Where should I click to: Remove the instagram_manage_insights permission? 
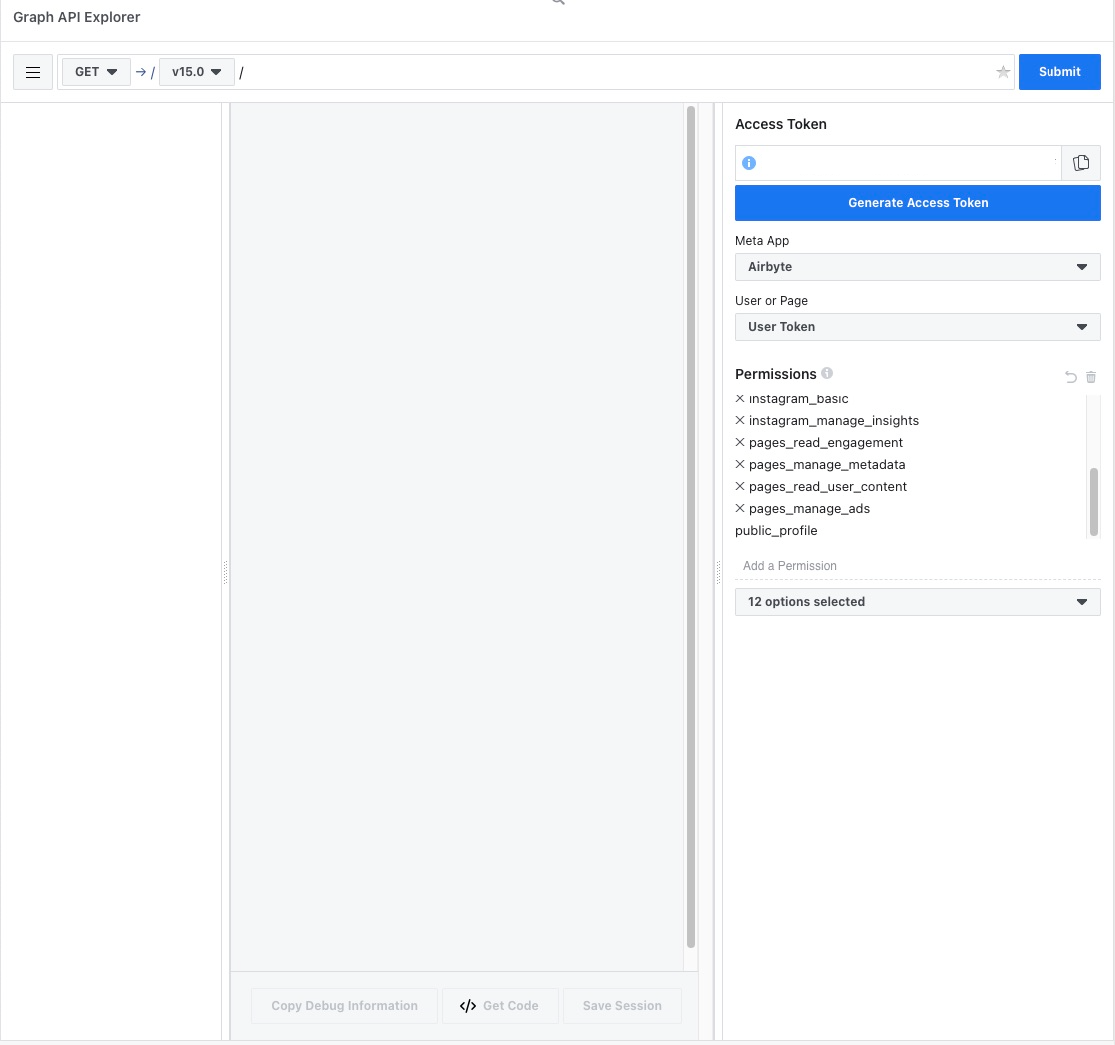coord(740,421)
